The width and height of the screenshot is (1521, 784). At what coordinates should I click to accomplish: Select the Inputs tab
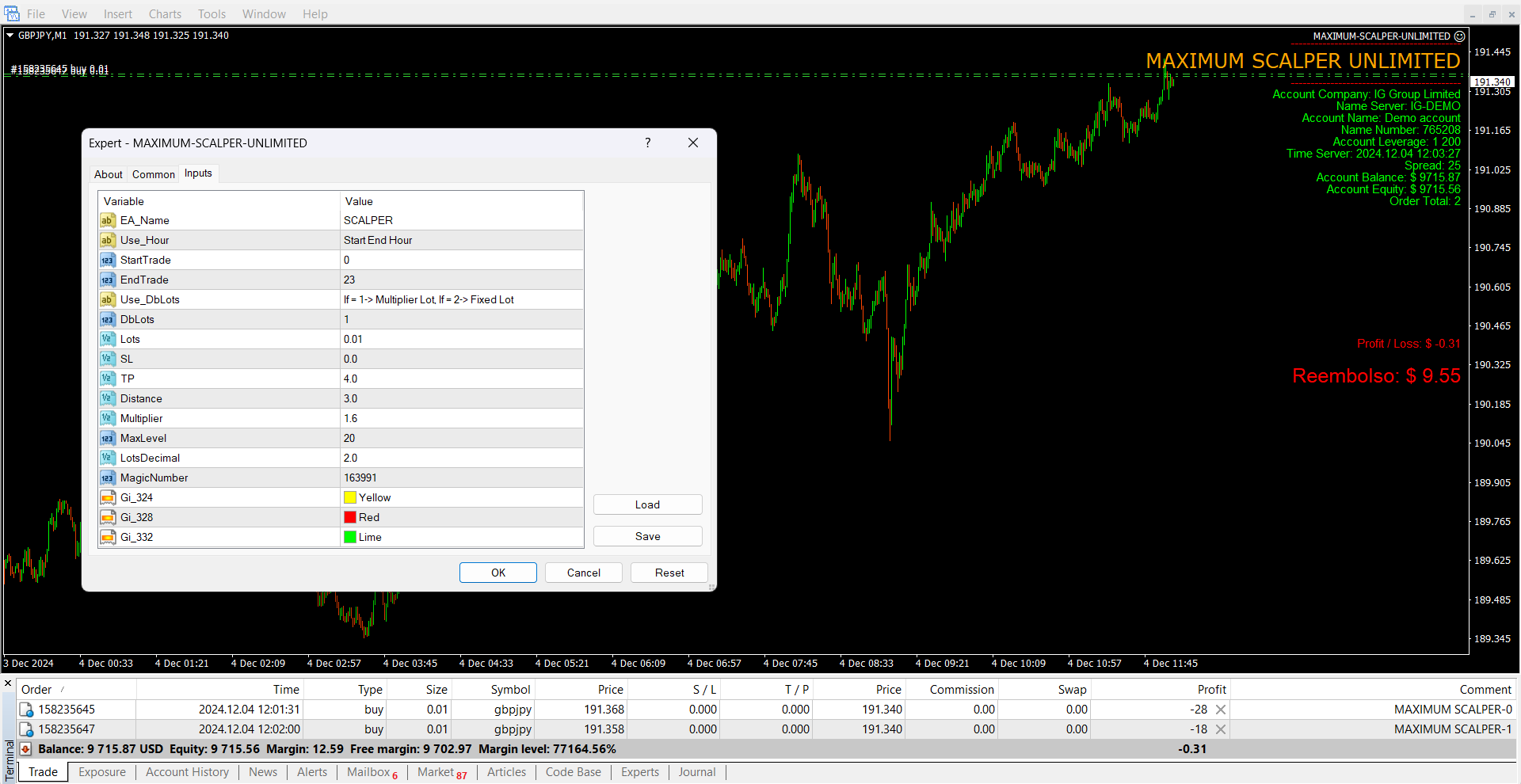point(198,173)
